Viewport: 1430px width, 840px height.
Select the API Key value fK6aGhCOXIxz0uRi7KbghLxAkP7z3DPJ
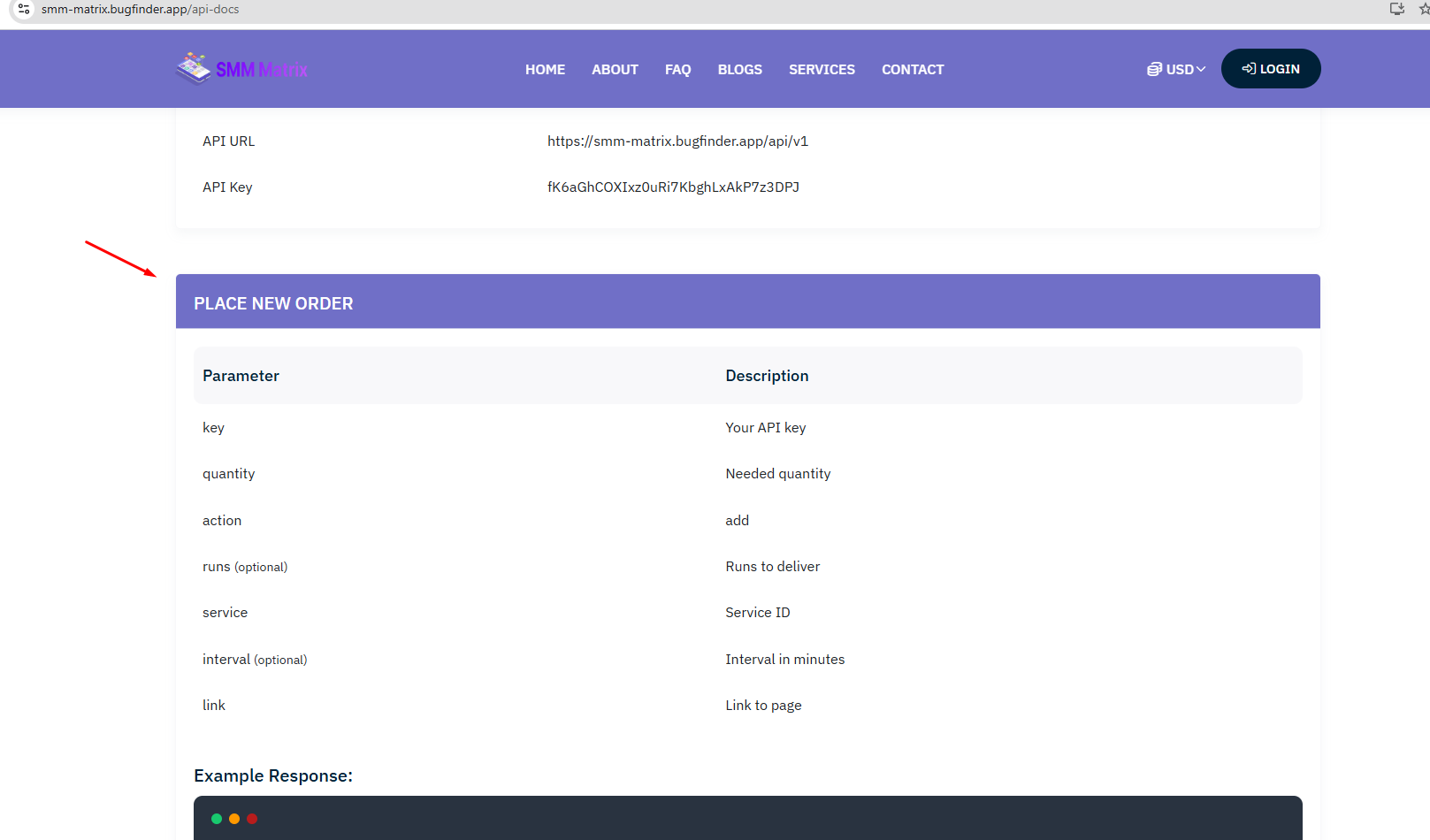pyautogui.click(x=673, y=187)
